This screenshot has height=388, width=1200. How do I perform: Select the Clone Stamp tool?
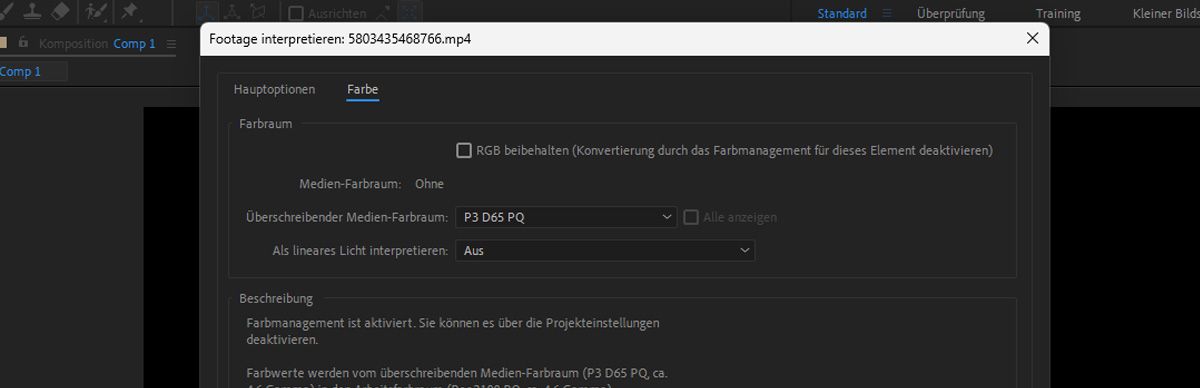point(33,11)
